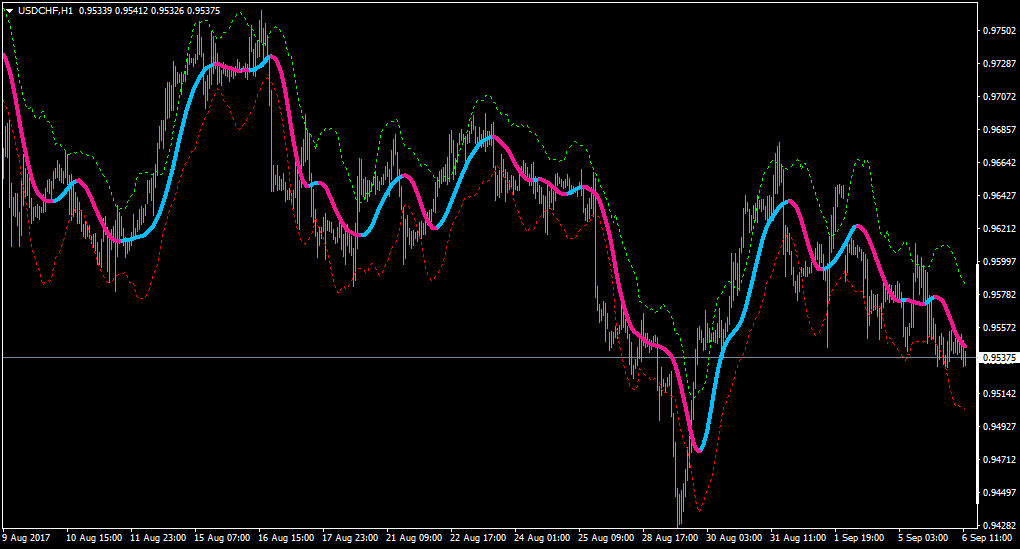Select the 1 Sep 19:00 time label
This screenshot has height=549, width=1020.
pyautogui.click(x=859, y=538)
